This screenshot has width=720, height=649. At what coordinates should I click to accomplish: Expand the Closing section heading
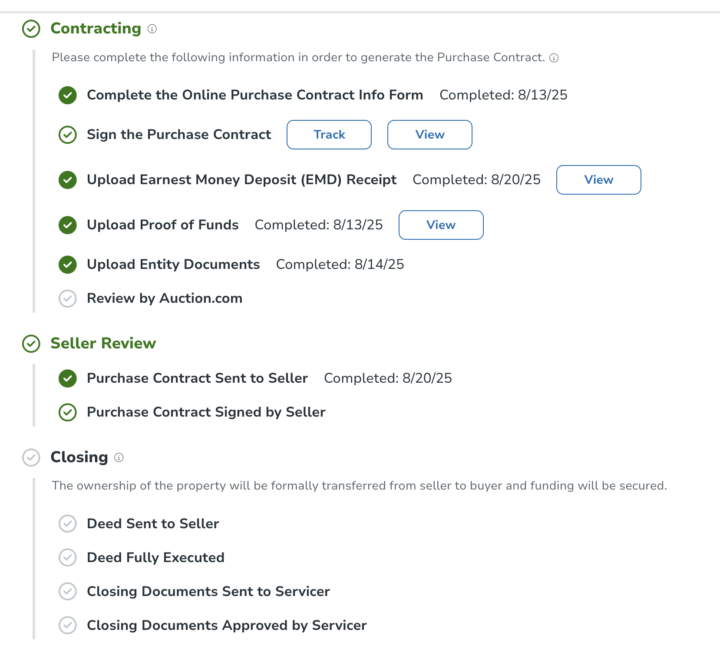(79, 458)
